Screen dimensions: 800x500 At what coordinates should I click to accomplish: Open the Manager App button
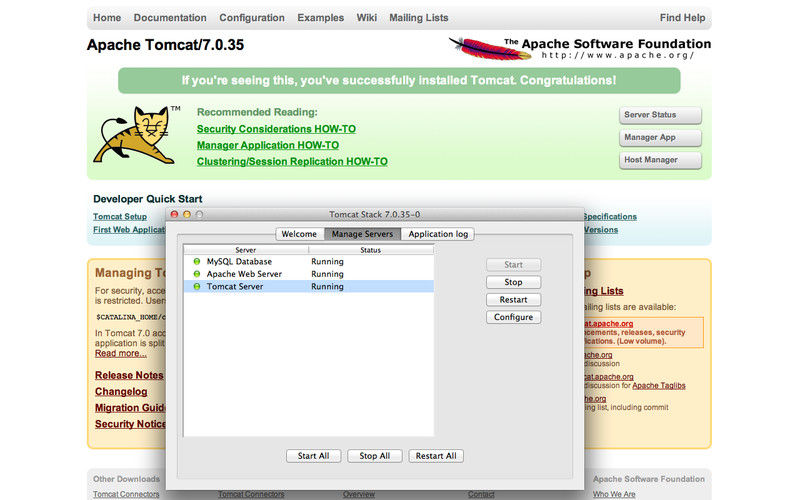pyautogui.click(x=660, y=137)
